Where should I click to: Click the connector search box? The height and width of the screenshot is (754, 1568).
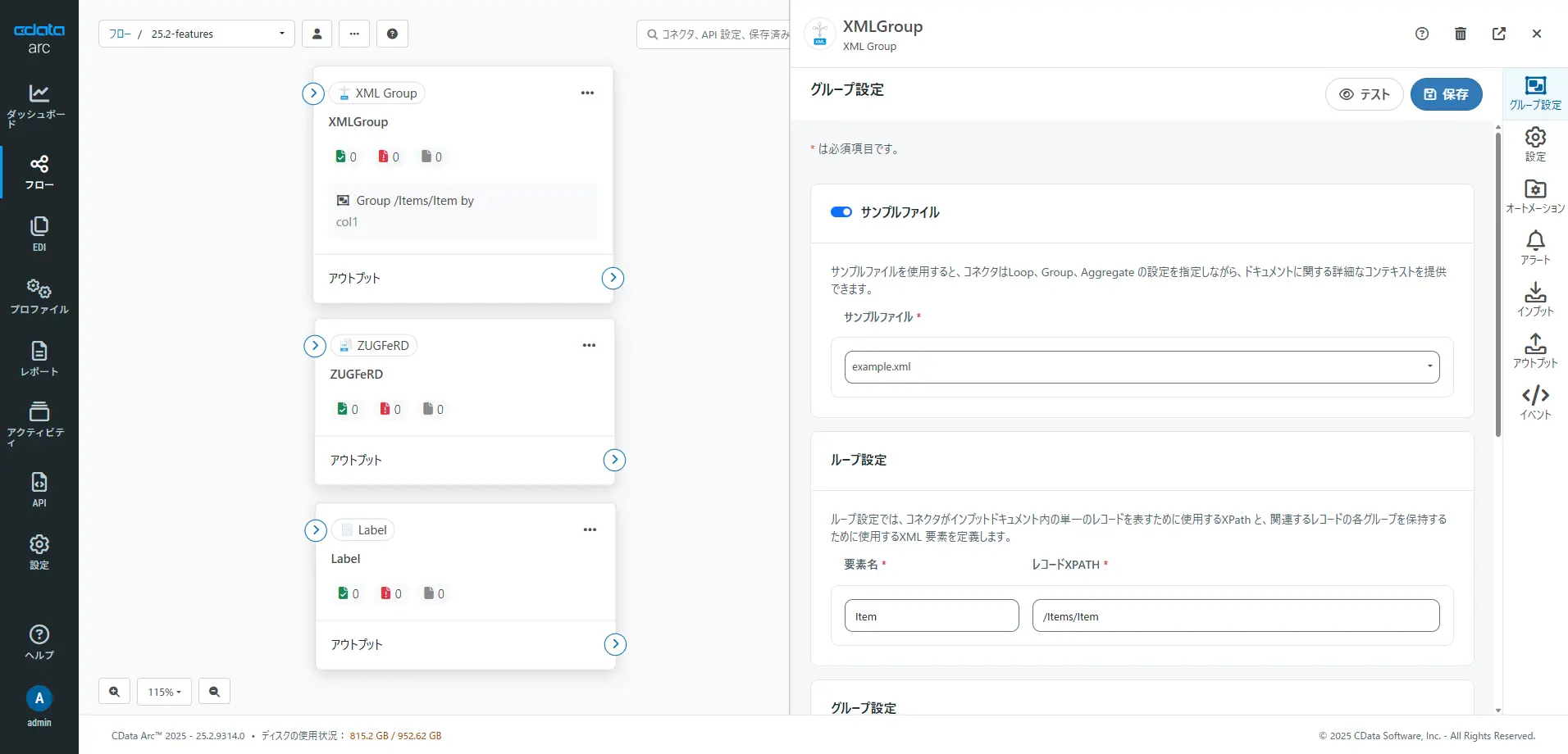click(713, 34)
